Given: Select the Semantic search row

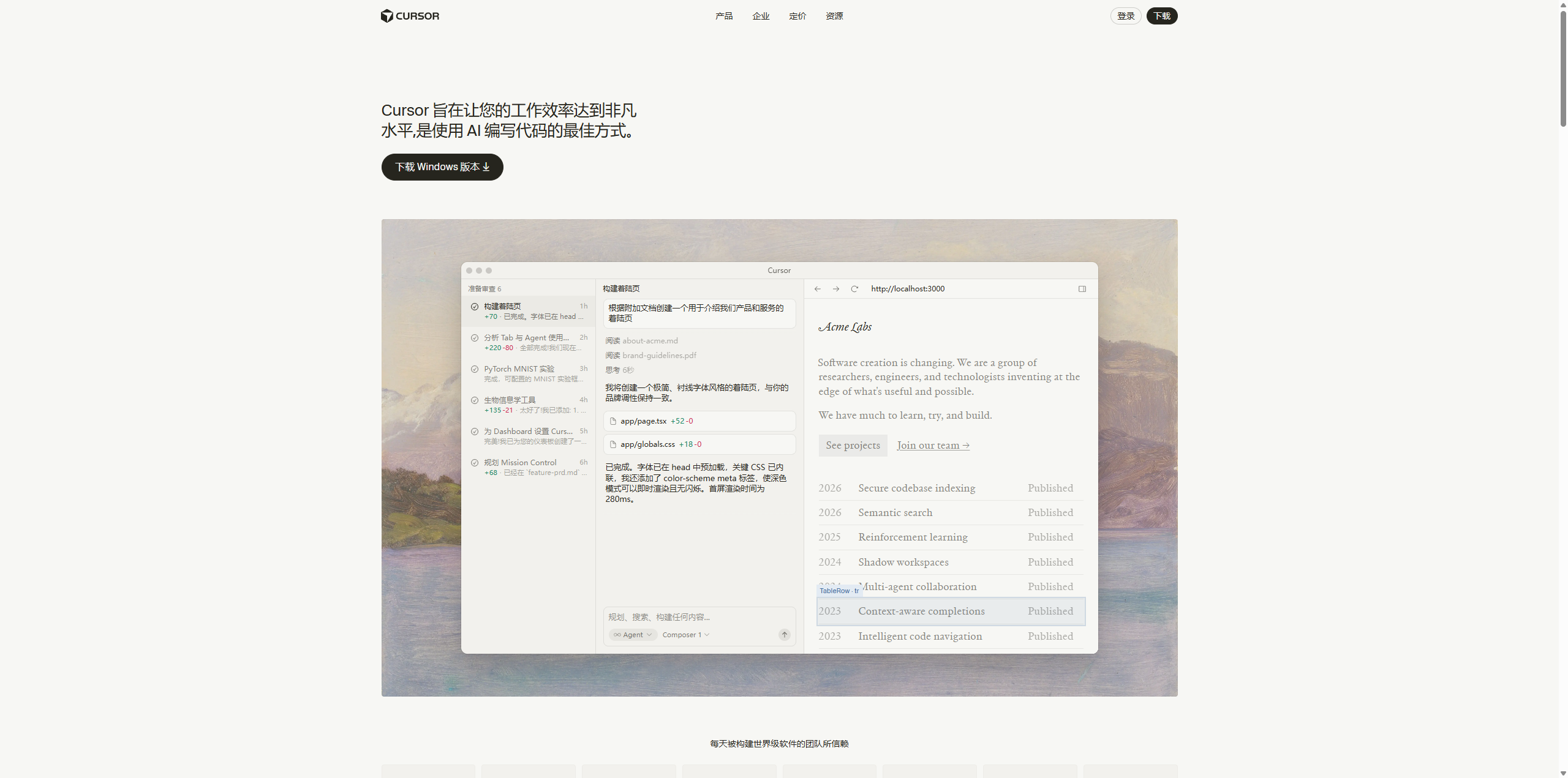Looking at the screenshot, I should tap(951, 513).
